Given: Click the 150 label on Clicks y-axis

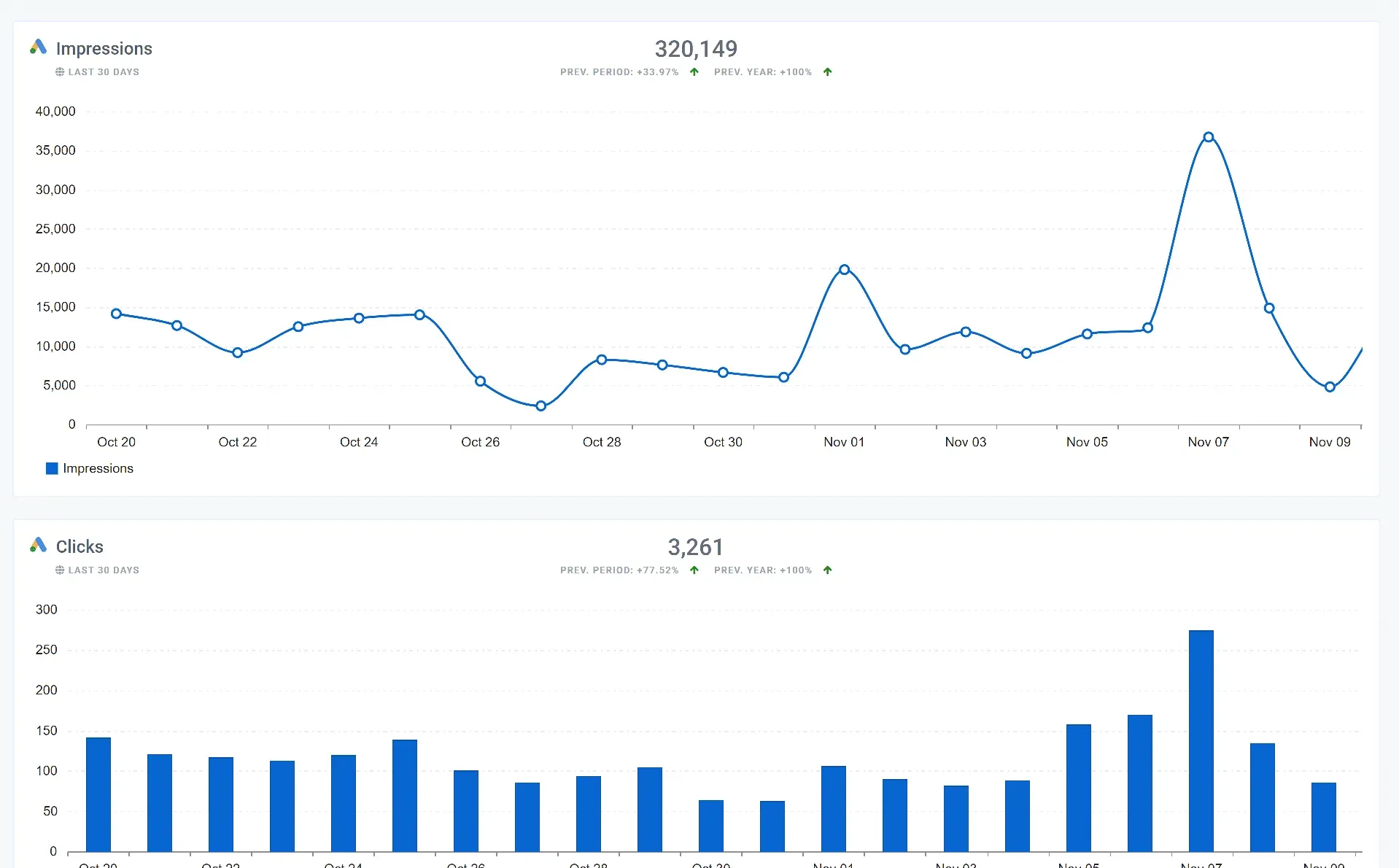Looking at the screenshot, I should point(47,731).
